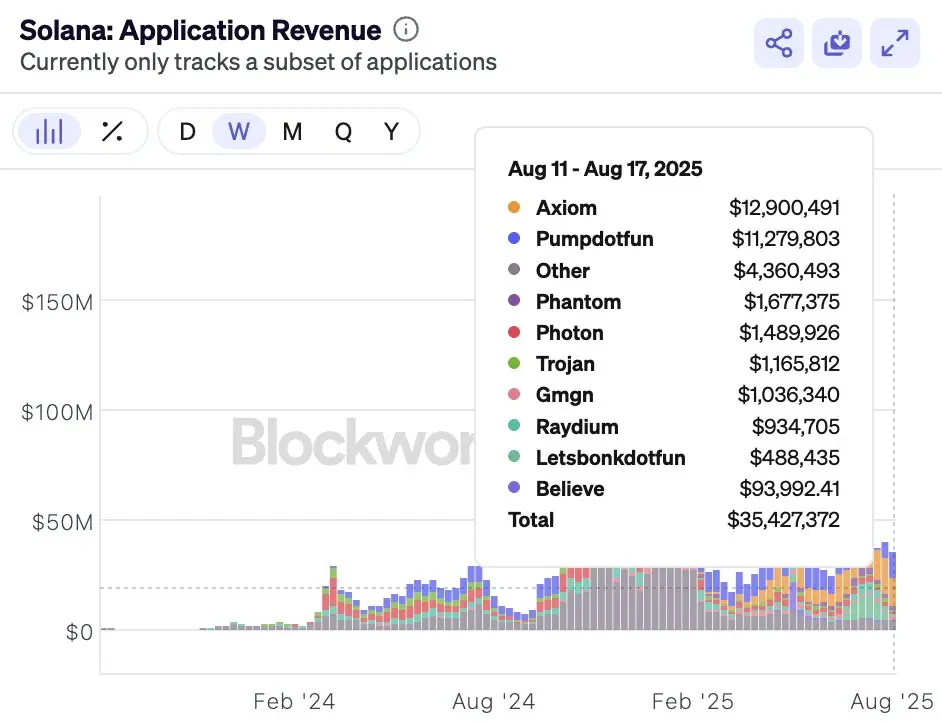942x722 pixels.
Task: Click the Feb '24 x-axis label
Action: click(x=294, y=701)
